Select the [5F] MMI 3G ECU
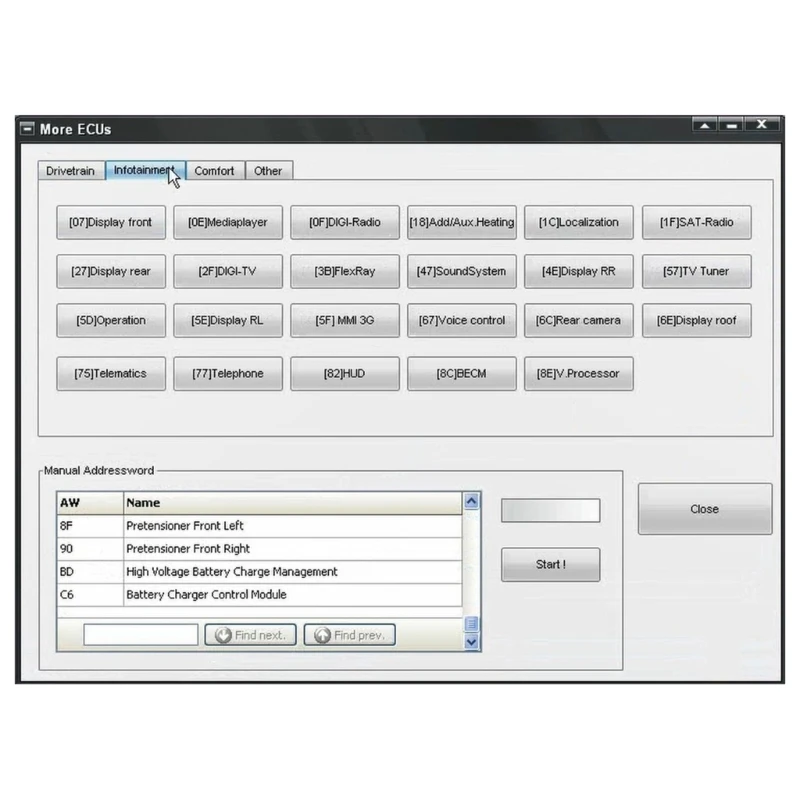The height and width of the screenshot is (800, 800). (345, 320)
